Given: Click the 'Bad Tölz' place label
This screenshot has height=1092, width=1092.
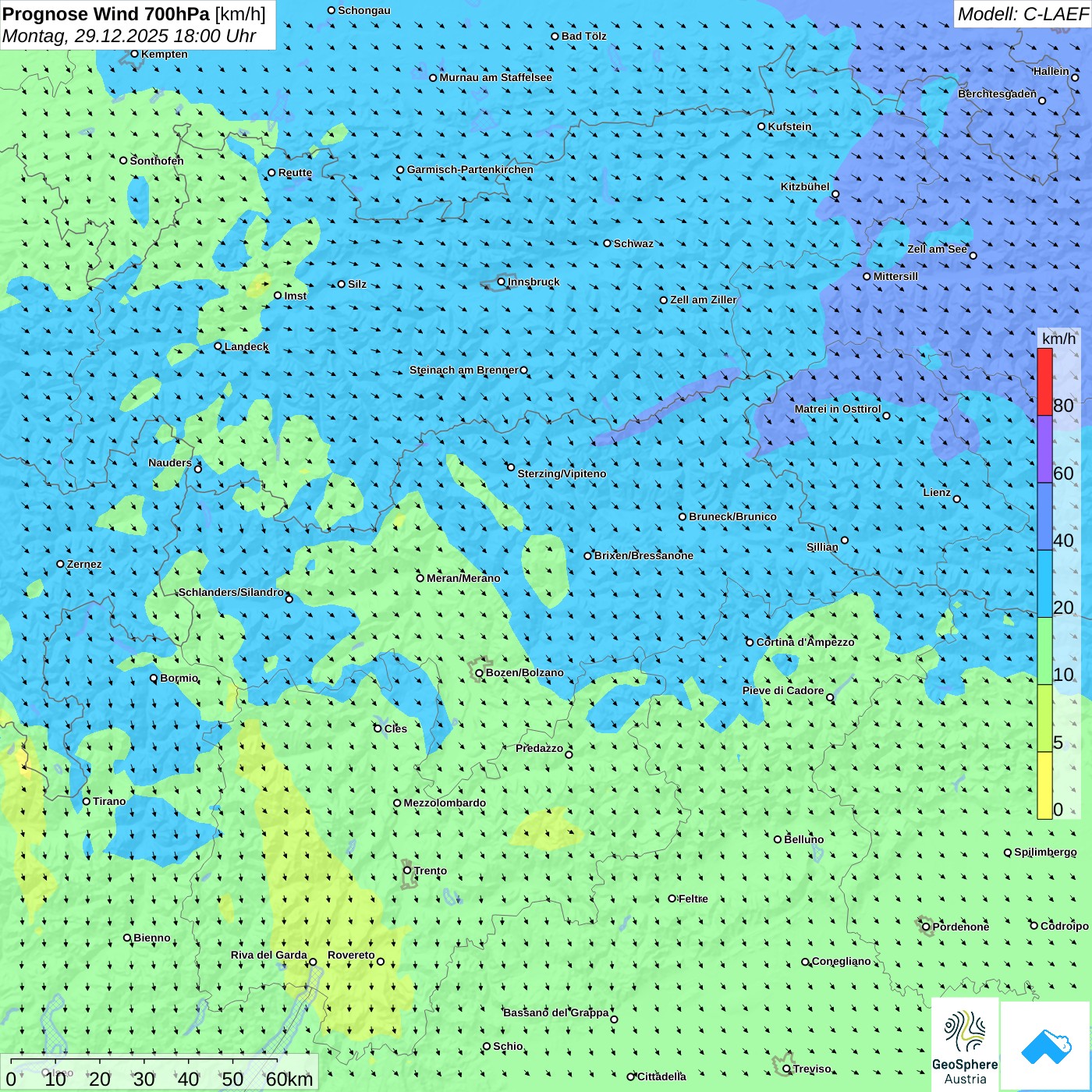Looking at the screenshot, I should pyautogui.click(x=584, y=36).
